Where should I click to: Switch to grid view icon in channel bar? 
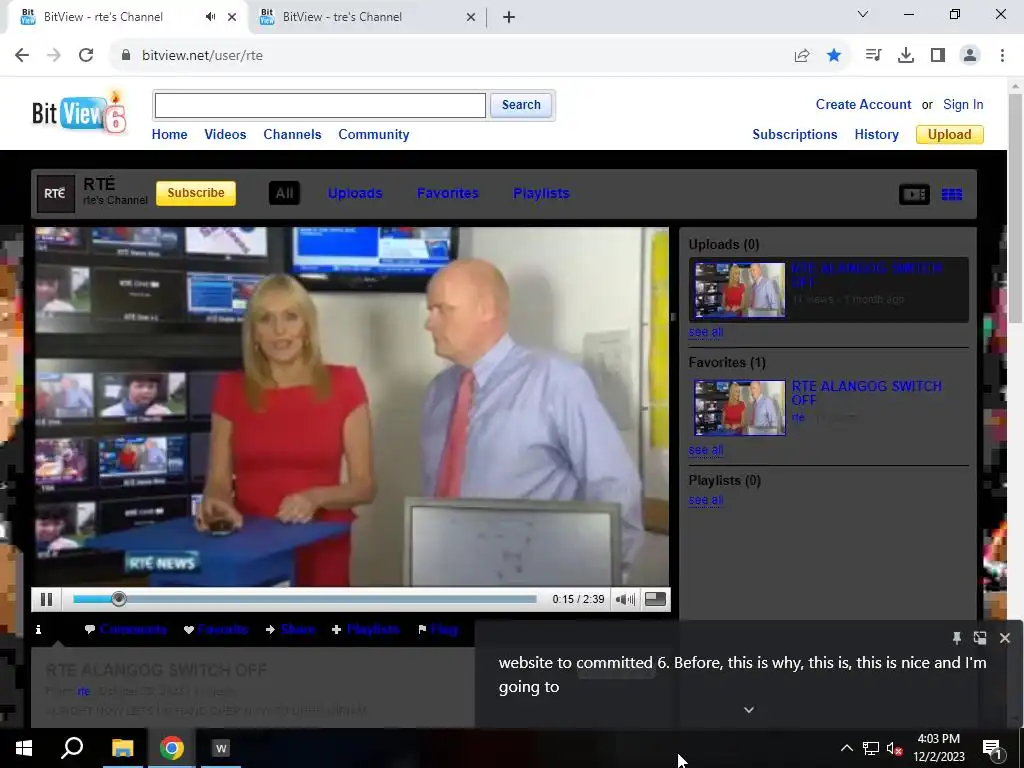[x=952, y=194]
